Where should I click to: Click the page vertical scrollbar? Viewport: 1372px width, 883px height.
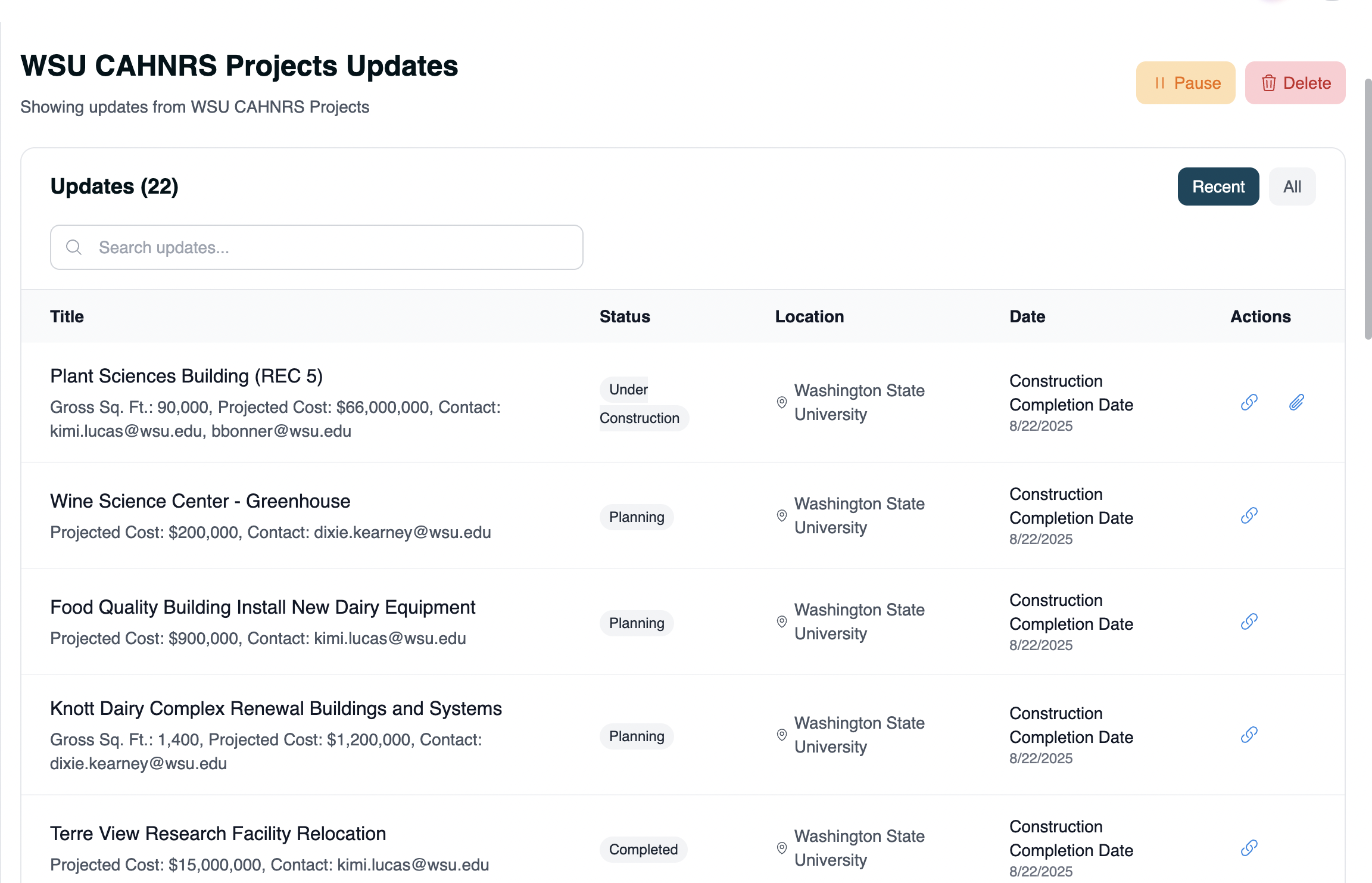coord(1368,209)
